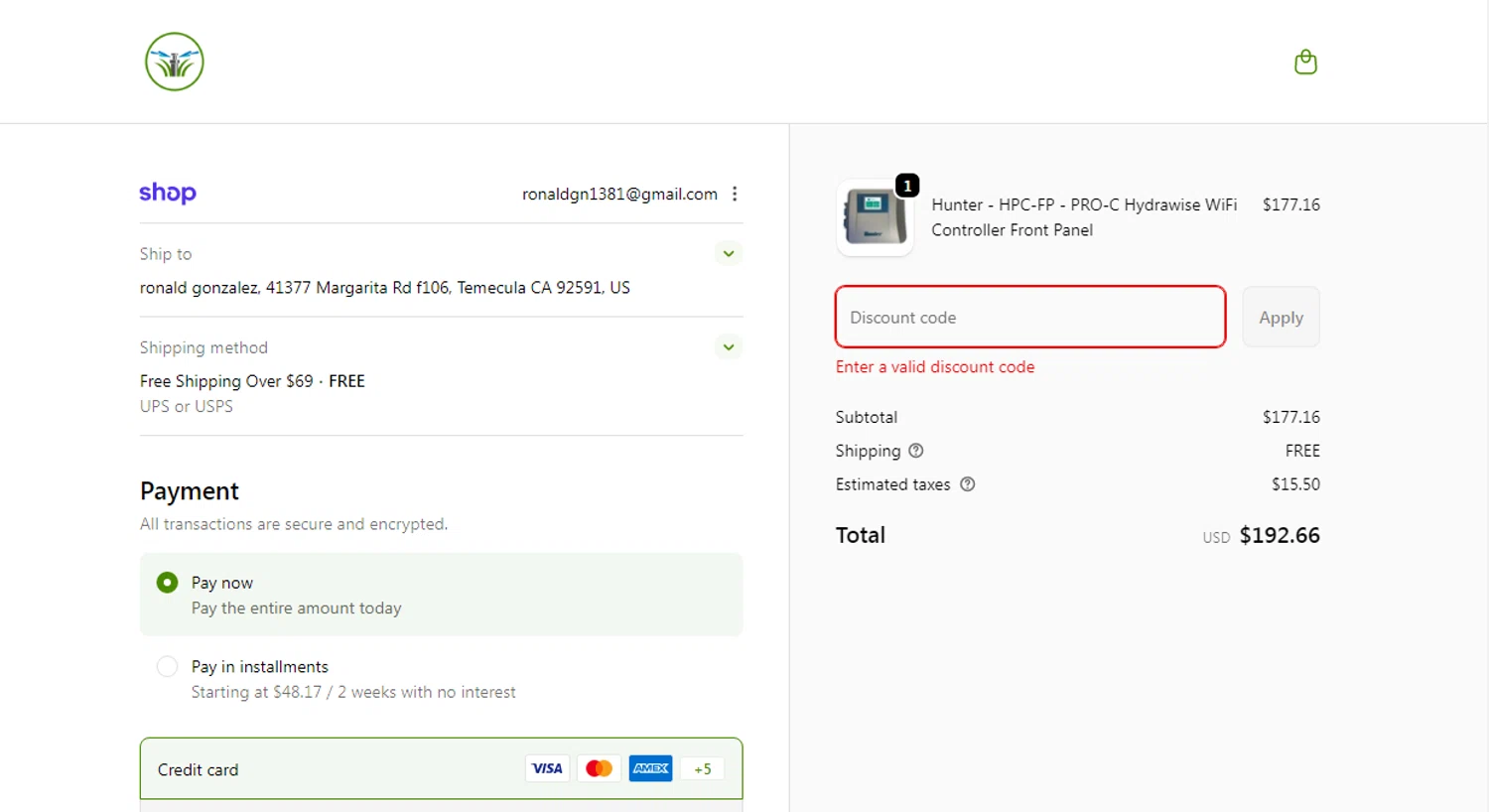The image size is (1489, 812).
Task: Click the Ship to address text
Action: (x=384, y=287)
